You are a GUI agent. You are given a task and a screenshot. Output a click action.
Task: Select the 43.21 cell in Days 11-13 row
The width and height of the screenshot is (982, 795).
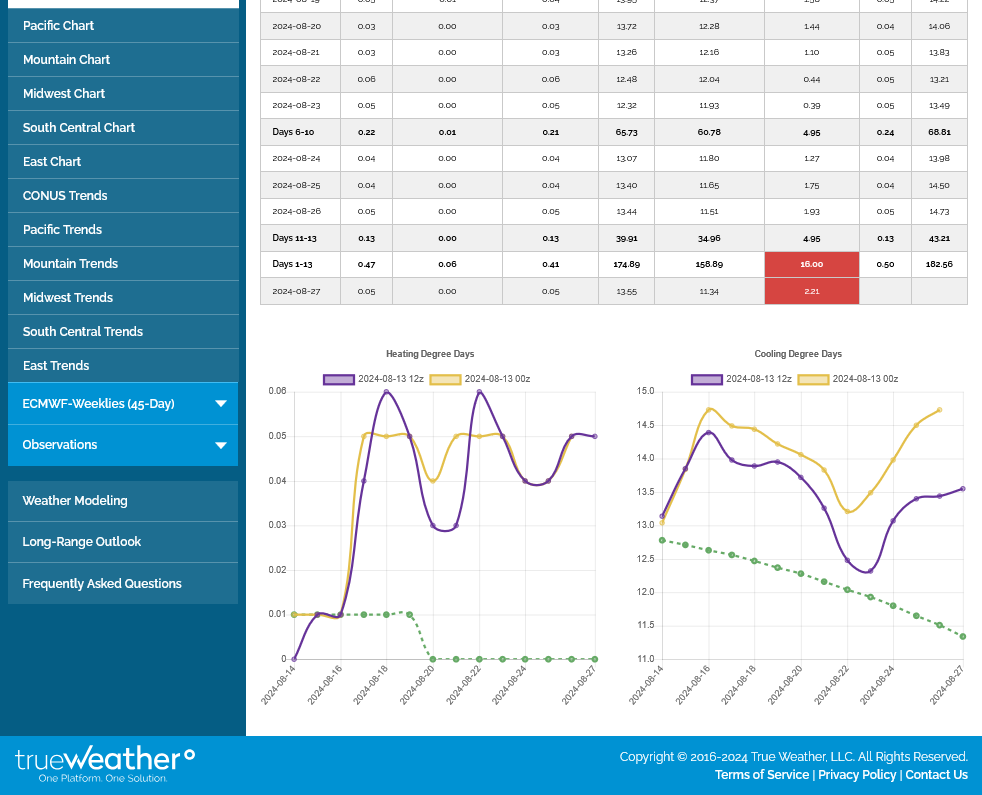pos(939,238)
